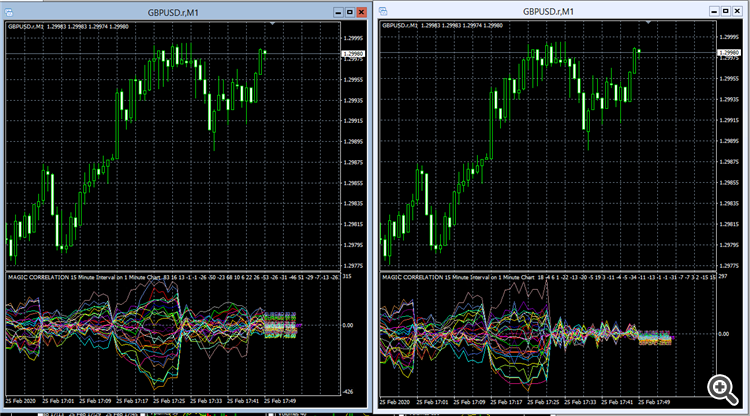Image resolution: width=750 pixels, height=416 pixels.
Task: Click price level 1.29775 on right chart axis
Action: 729,266
